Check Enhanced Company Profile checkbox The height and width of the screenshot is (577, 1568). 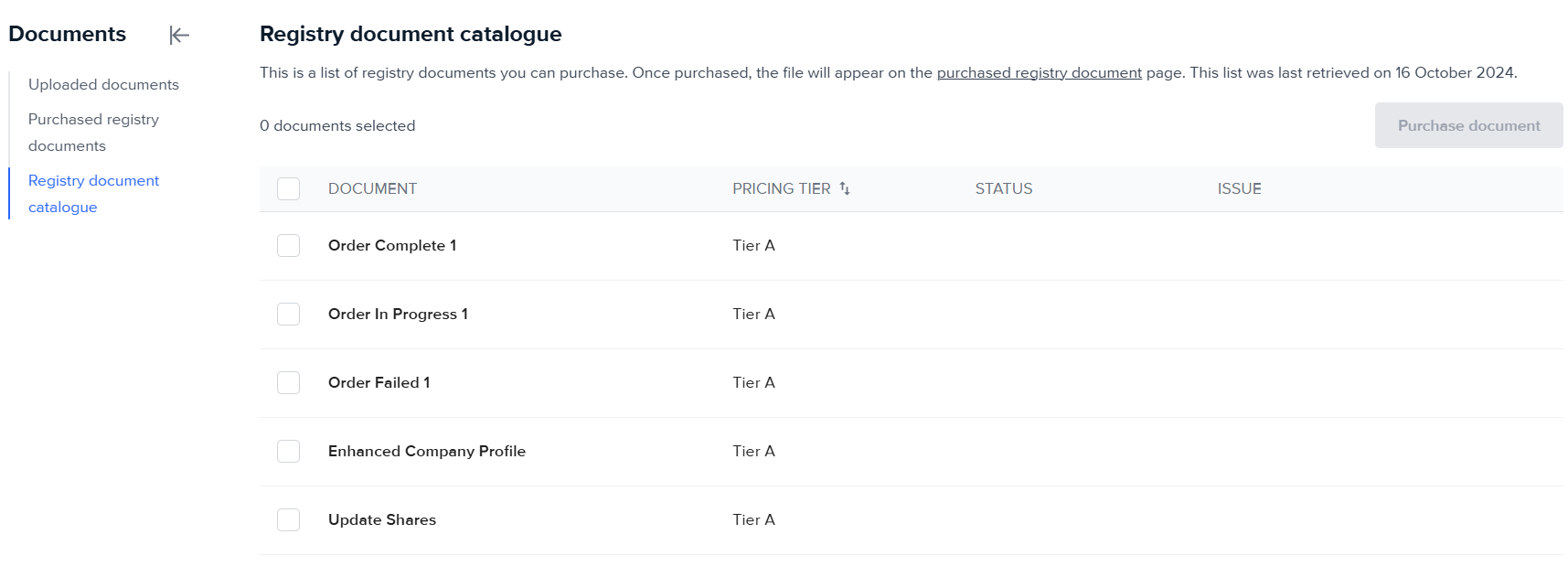pyautogui.click(x=289, y=452)
